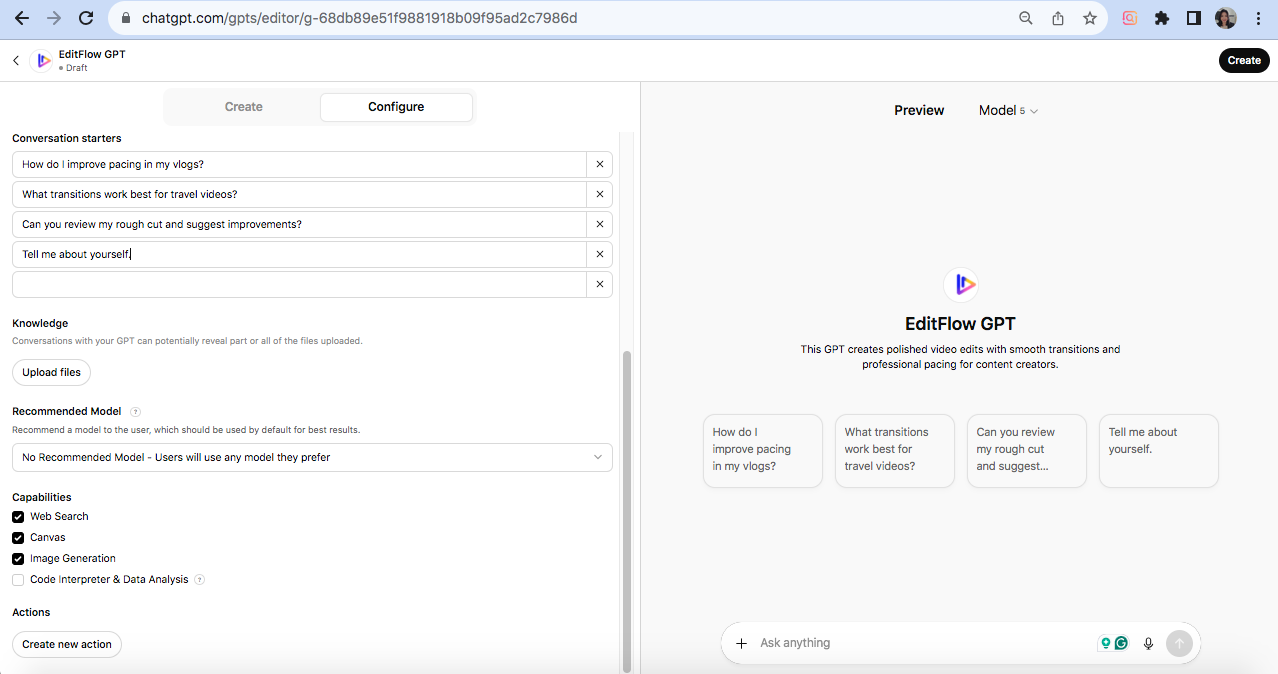Image resolution: width=1278 pixels, height=674 pixels.
Task: Click the empty conversation starter field
Action: [x=299, y=284]
